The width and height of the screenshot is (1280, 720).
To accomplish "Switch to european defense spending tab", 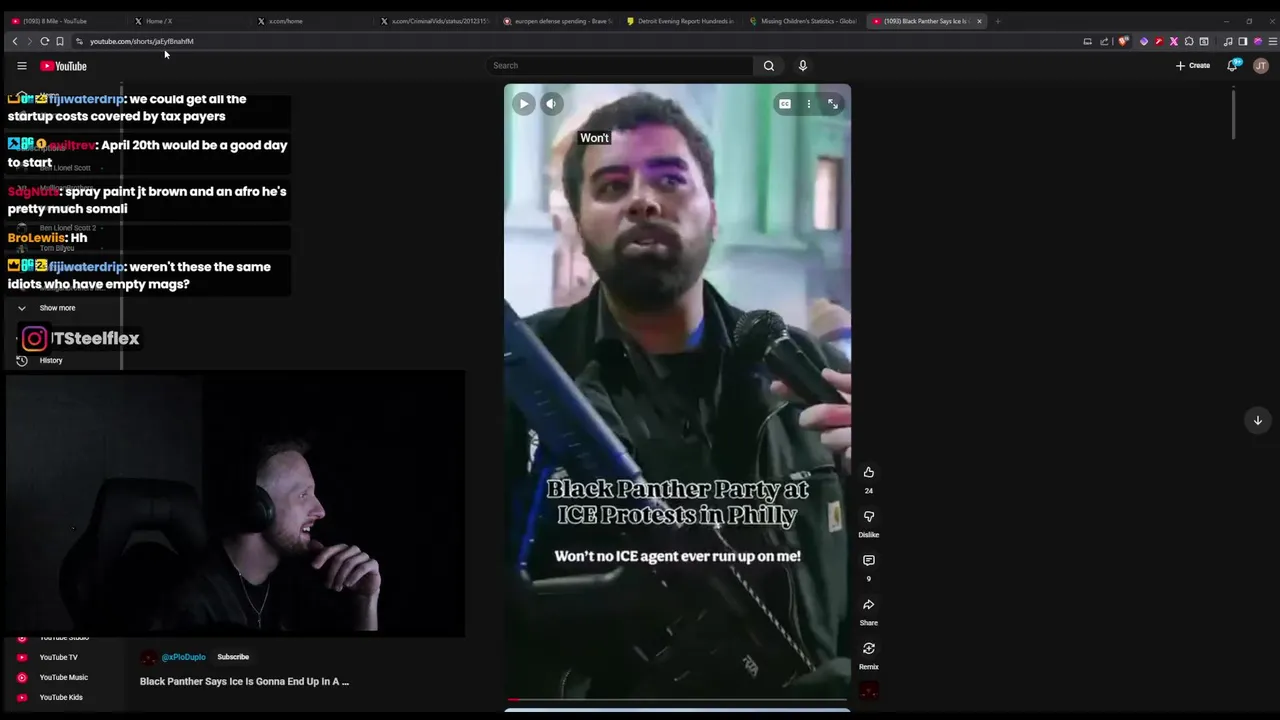I will click(557, 21).
